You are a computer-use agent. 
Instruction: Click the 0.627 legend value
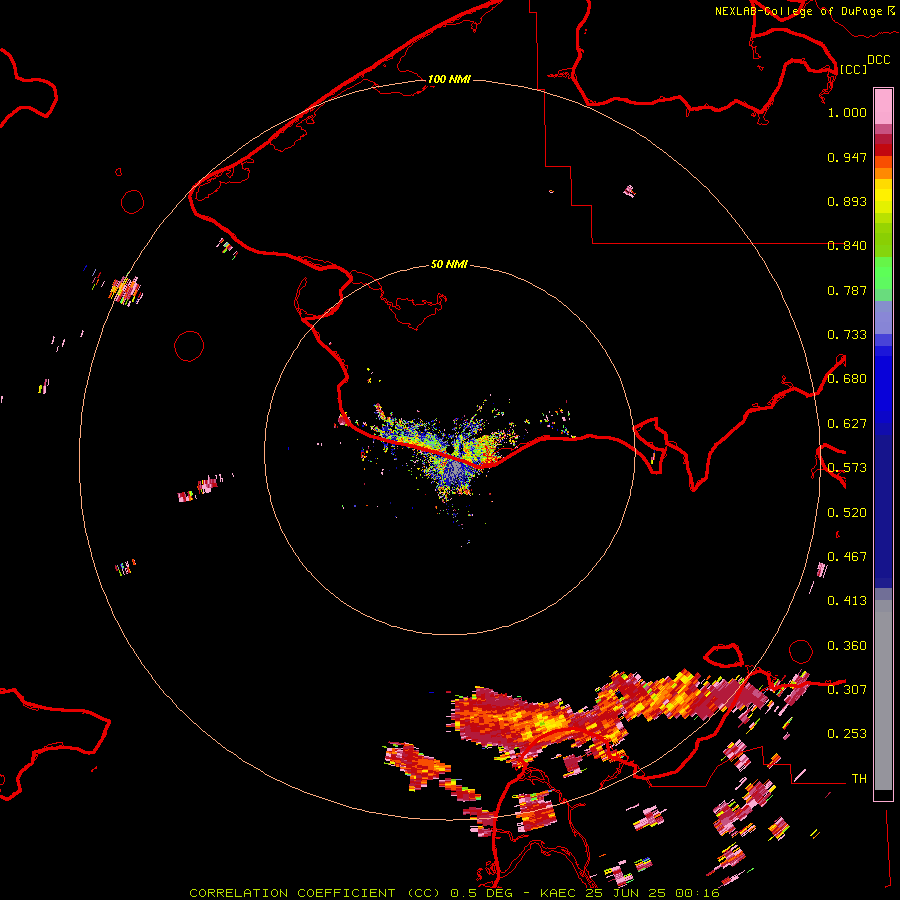[x=847, y=424]
